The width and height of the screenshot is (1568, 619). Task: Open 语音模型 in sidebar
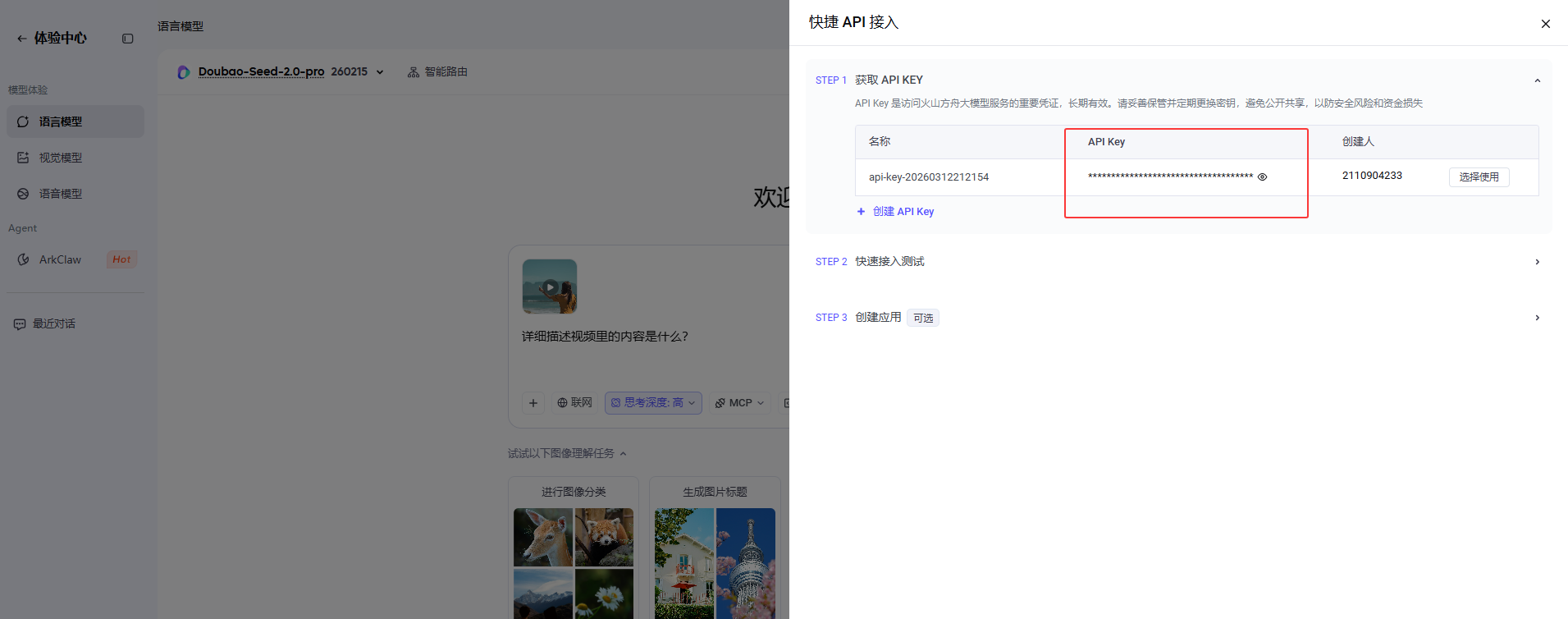tap(61, 194)
